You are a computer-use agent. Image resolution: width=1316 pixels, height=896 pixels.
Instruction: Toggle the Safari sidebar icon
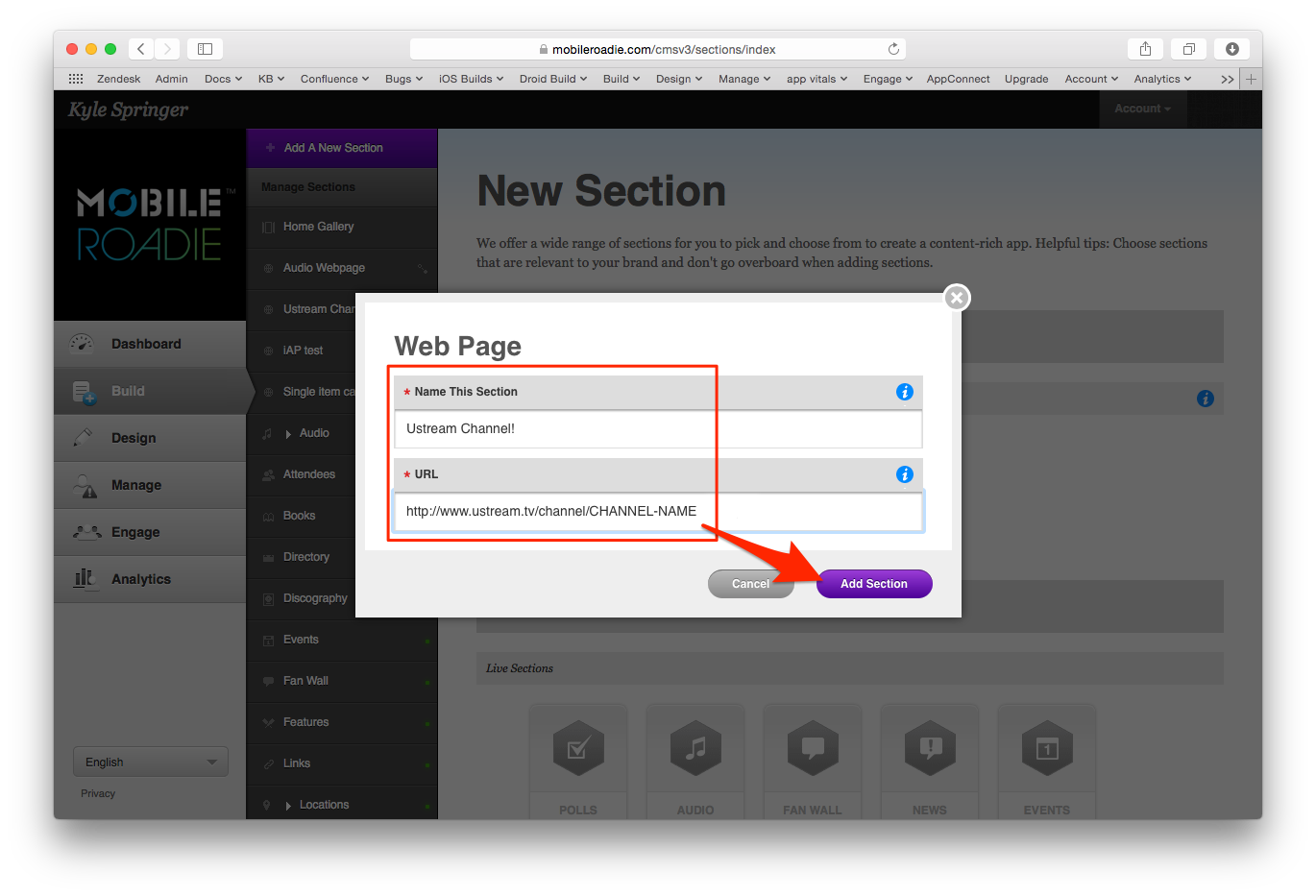(x=205, y=49)
